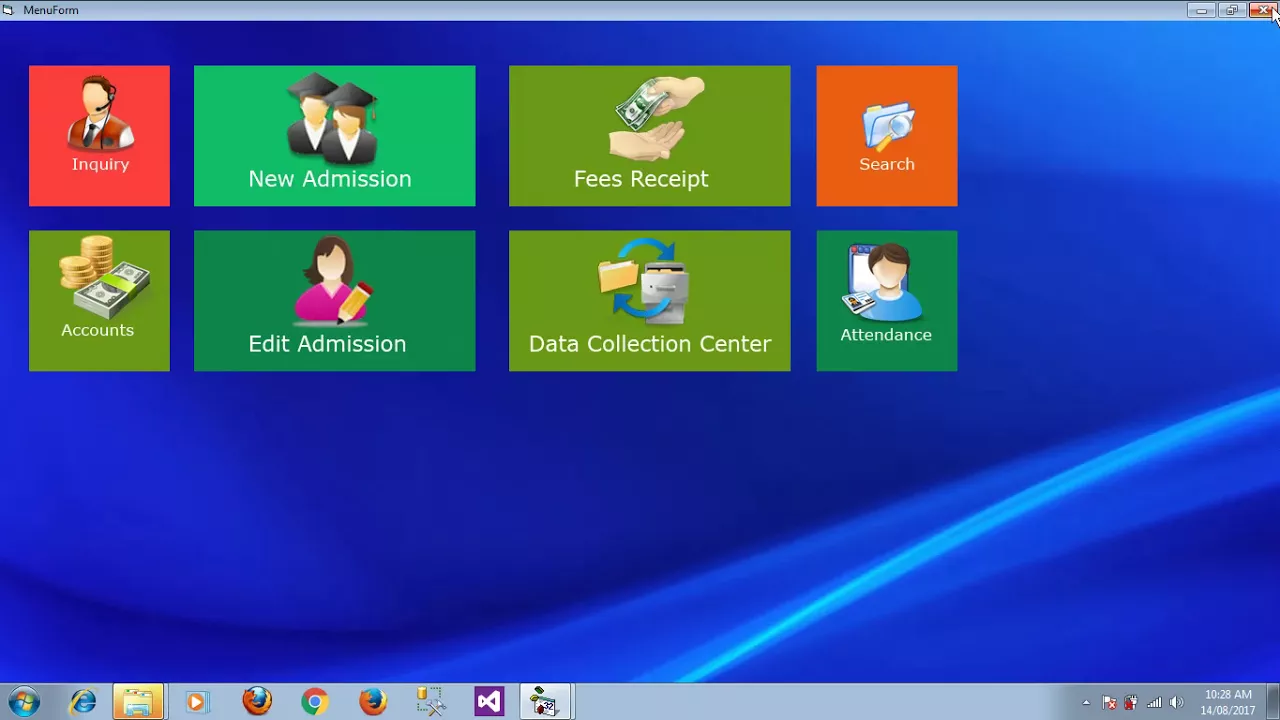Open Firefox icon beside database tools icon
Image resolution: width=1280 pixels, height=720 pixels.
click(x=372, y=702)
